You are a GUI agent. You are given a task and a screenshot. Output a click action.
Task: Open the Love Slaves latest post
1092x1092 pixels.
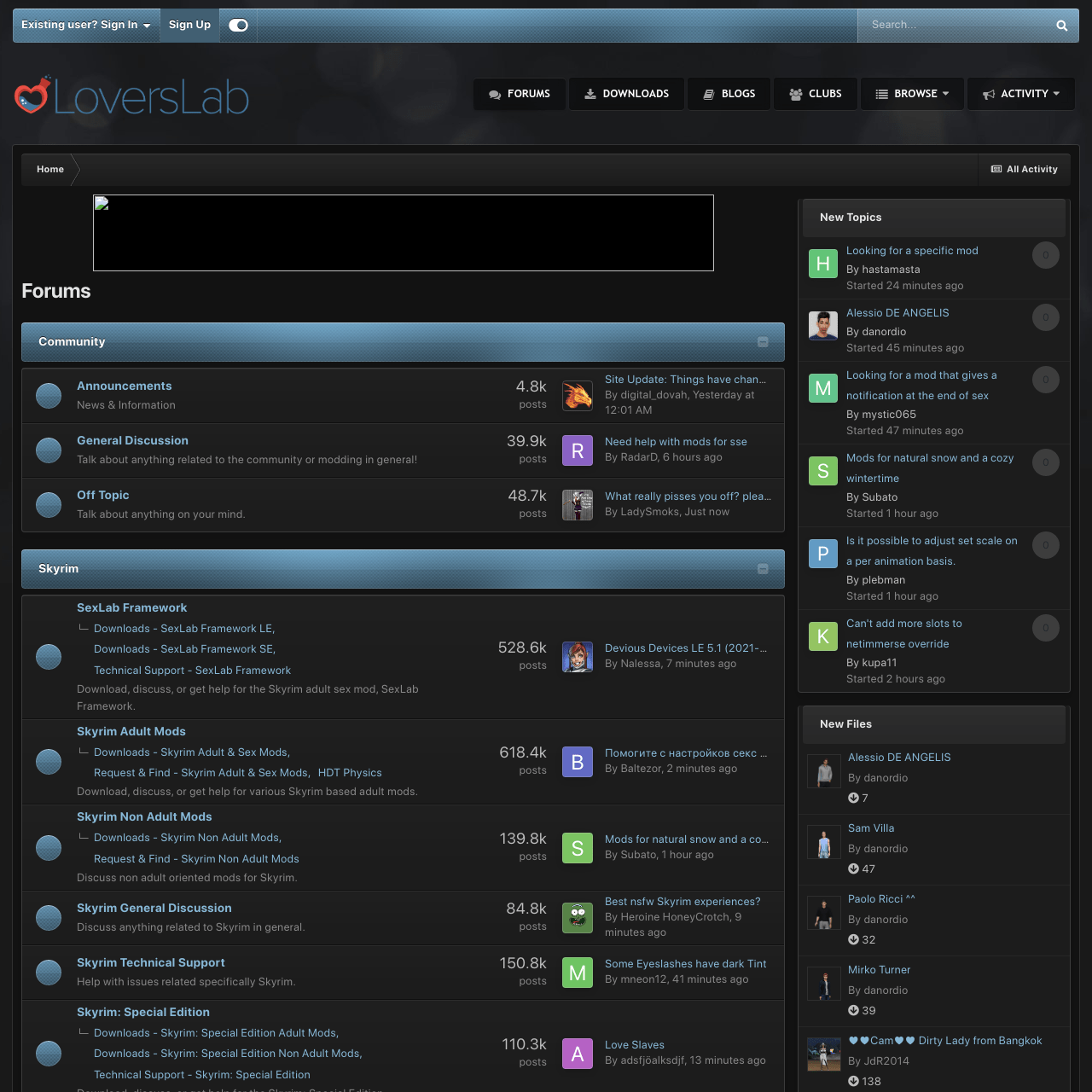634,1045
